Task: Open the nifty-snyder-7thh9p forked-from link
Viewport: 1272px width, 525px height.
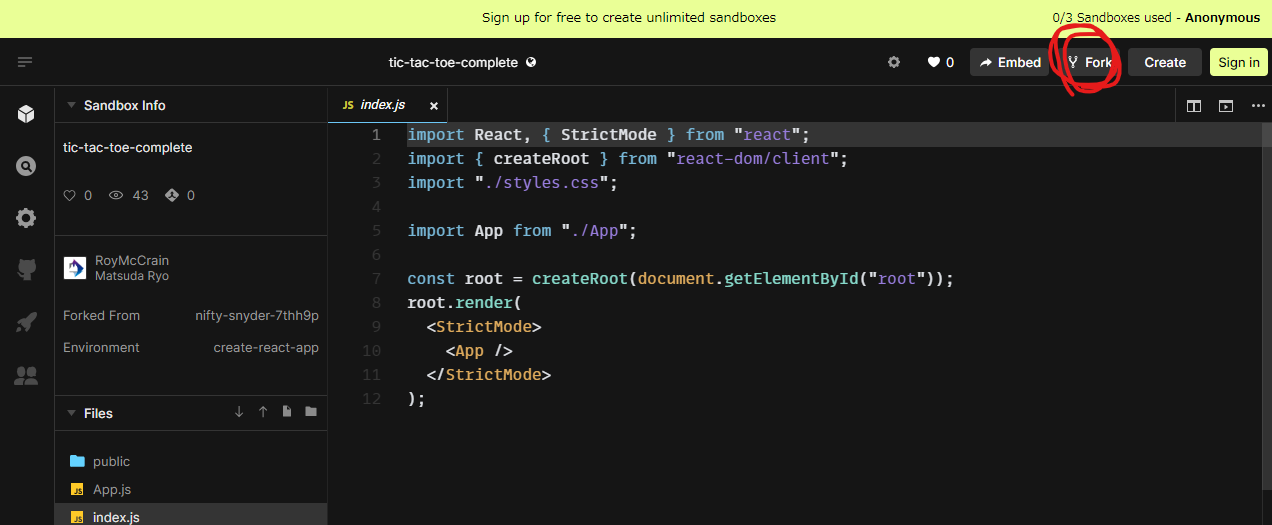Action: click(257, 315)
